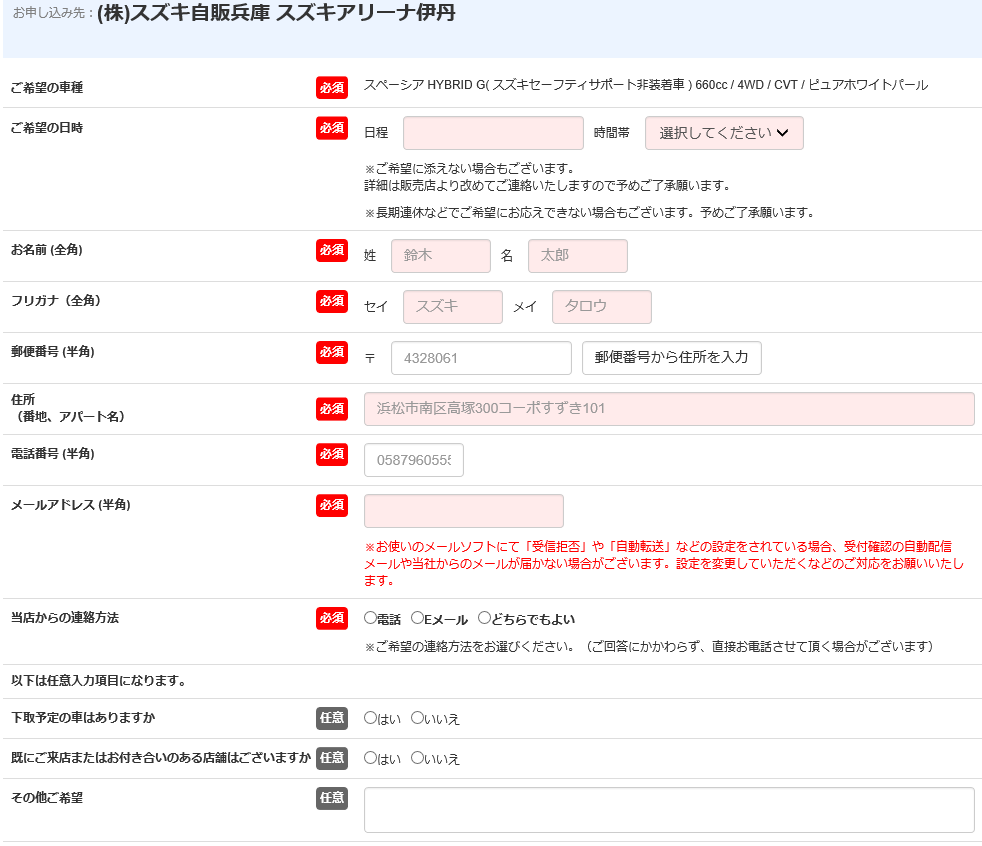This screenshot has width=982, height=846.
Task: Click the 郵便番号 postal code field
Action: coord(481,358)
